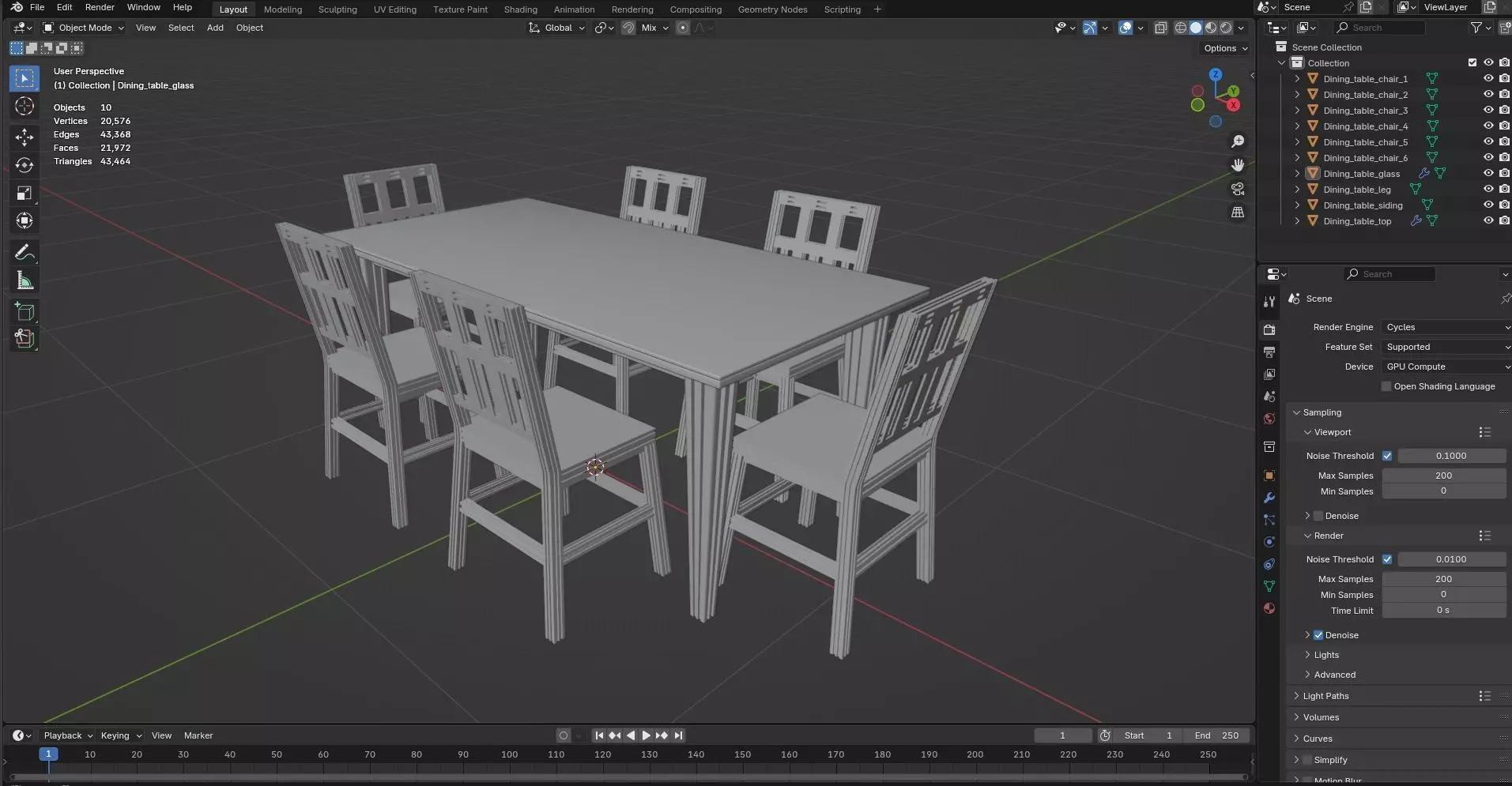Toggle Render Noise Threshold checkbox
Viewport: 1512px width, 786px height.
pyautogui.click(x=1387, y=559)
